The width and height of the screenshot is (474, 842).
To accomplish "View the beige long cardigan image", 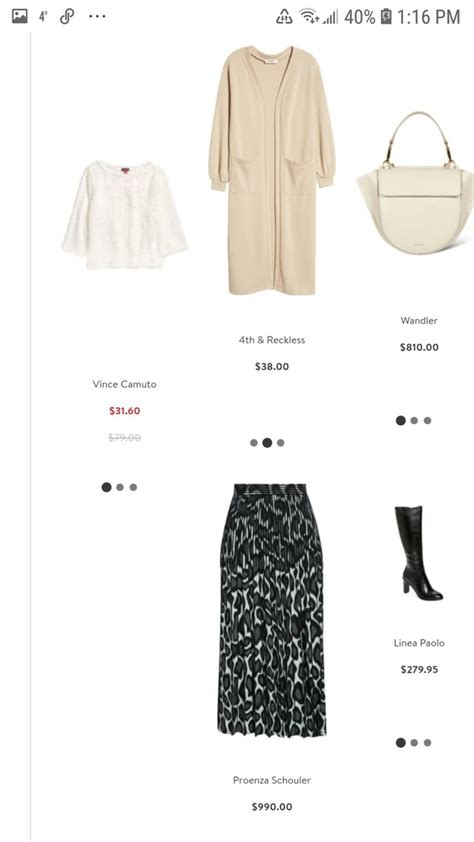I will [272, 170].
